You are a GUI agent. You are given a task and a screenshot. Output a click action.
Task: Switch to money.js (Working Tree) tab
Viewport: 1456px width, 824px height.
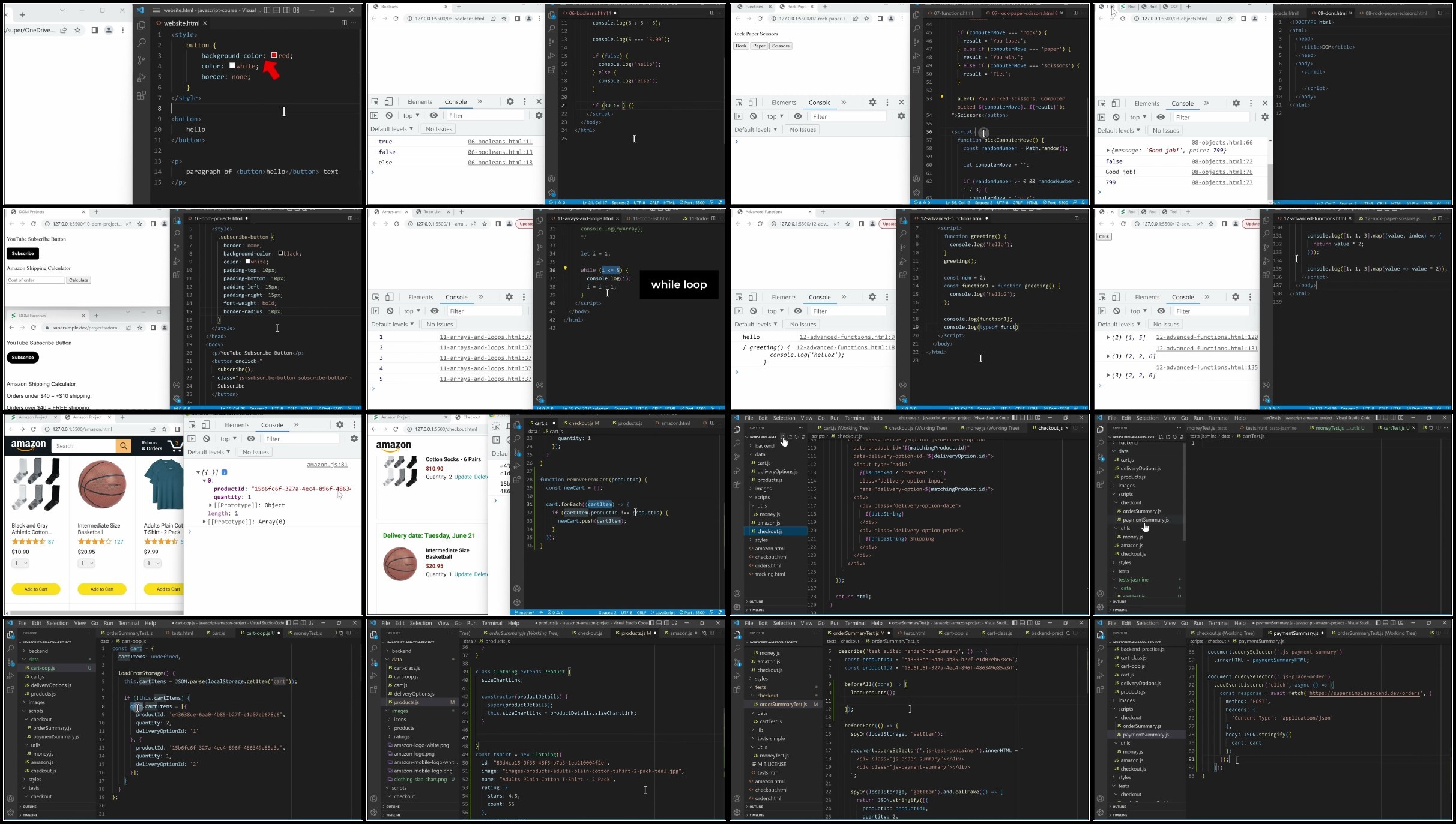(x=989, y=428)
